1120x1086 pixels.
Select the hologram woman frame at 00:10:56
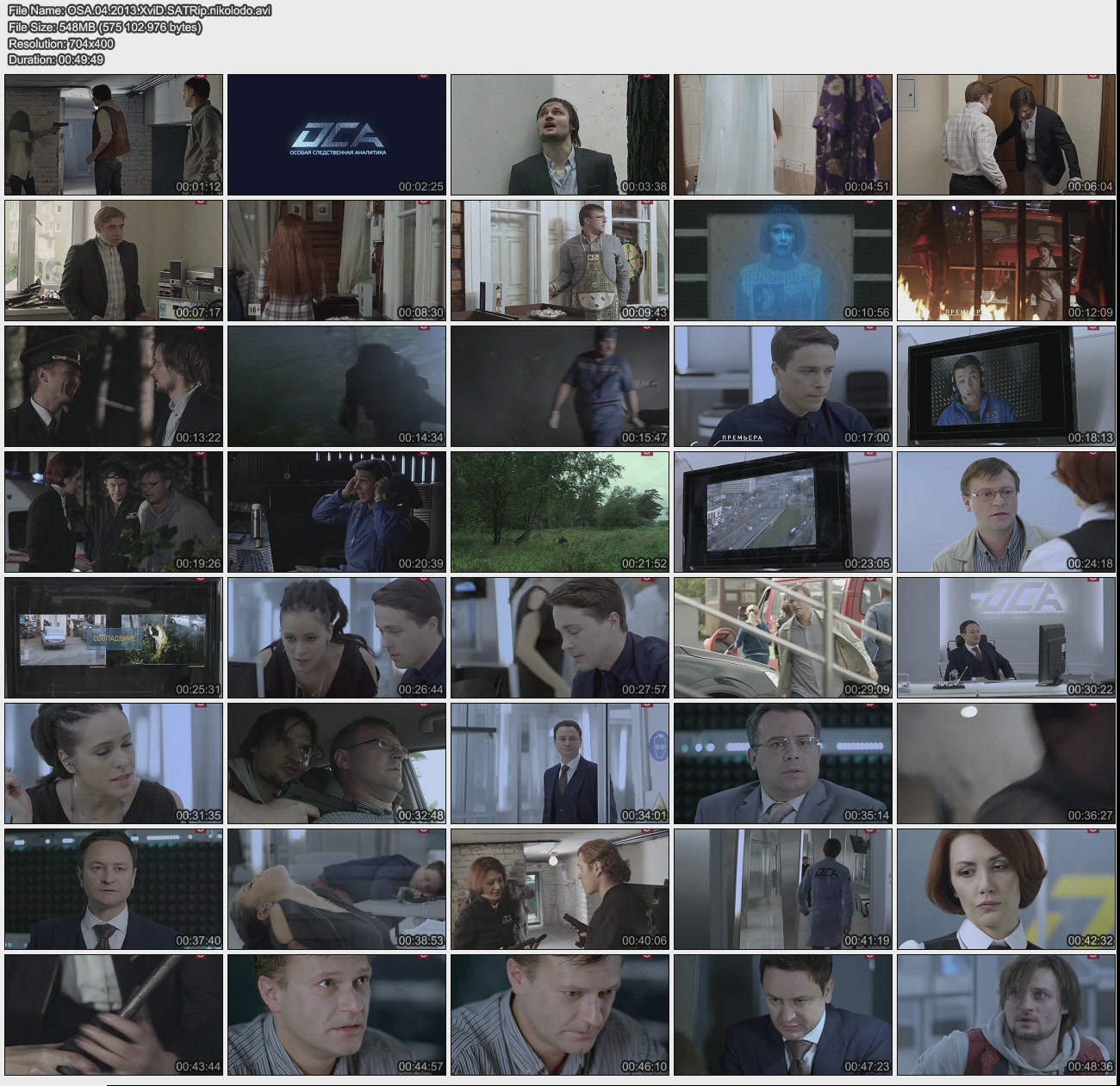coord(783,260)
